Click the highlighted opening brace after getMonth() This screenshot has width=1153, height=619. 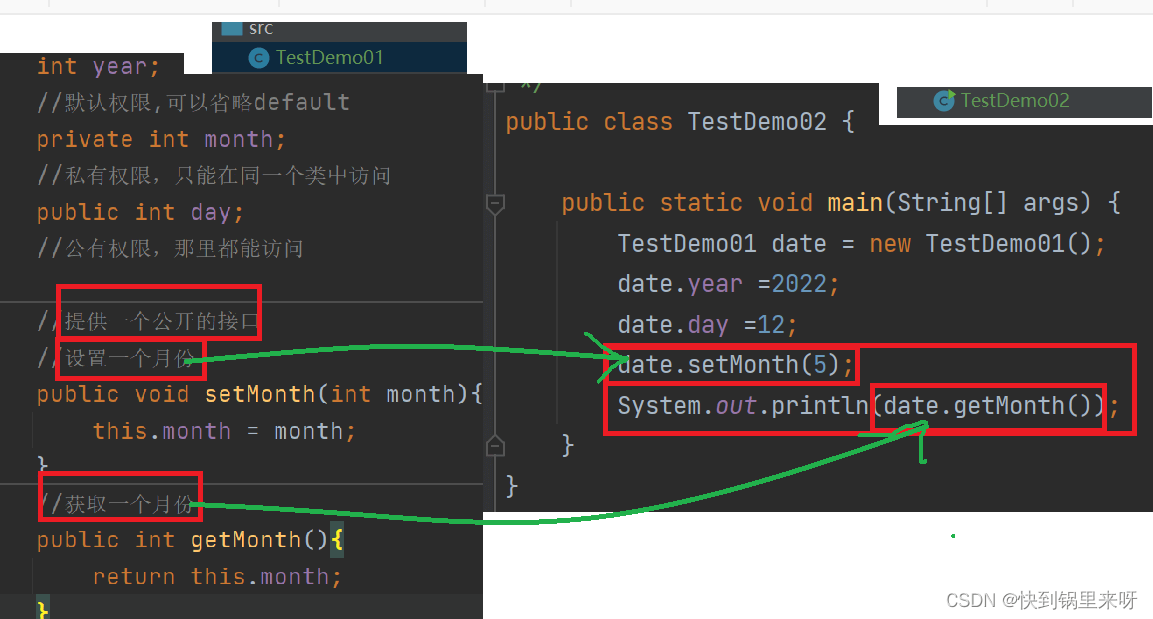(337, 540)
